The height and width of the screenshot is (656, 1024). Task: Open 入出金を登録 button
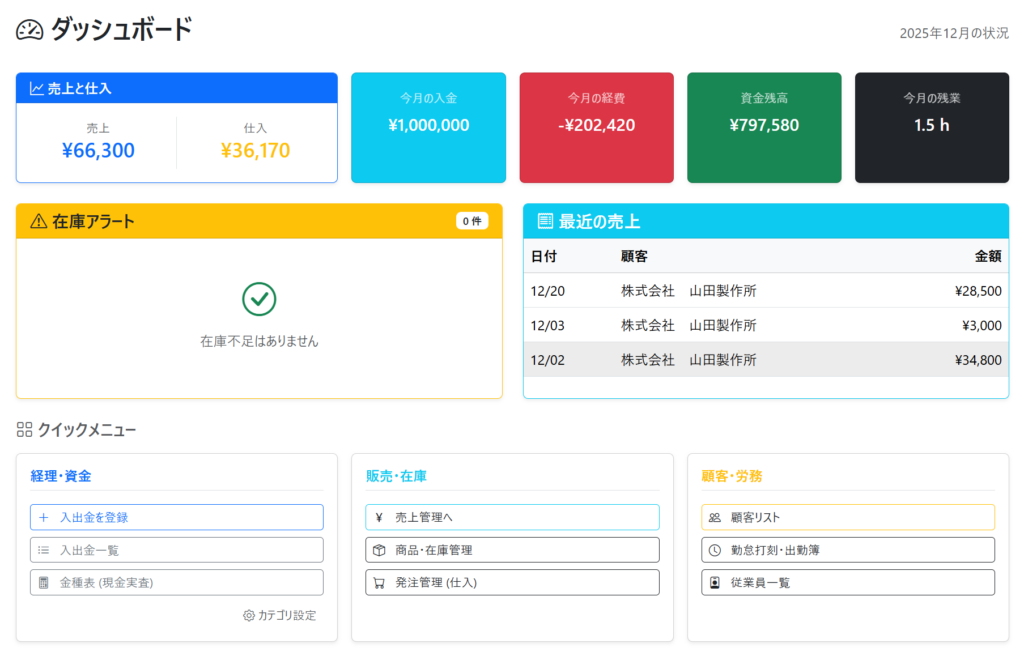click(176, 517)
